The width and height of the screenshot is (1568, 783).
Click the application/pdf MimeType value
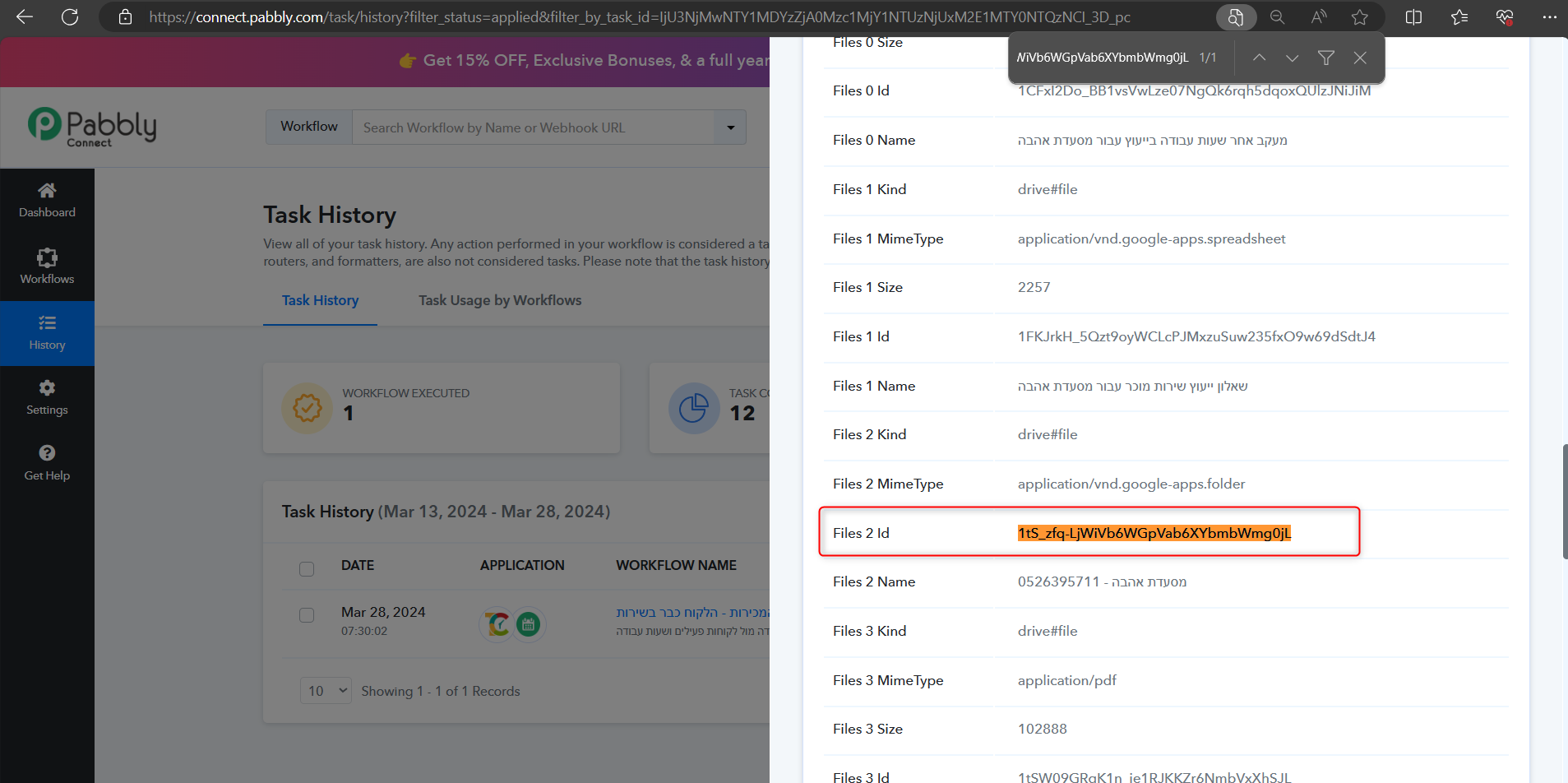pyautogui.click(x=1066, y=680)
